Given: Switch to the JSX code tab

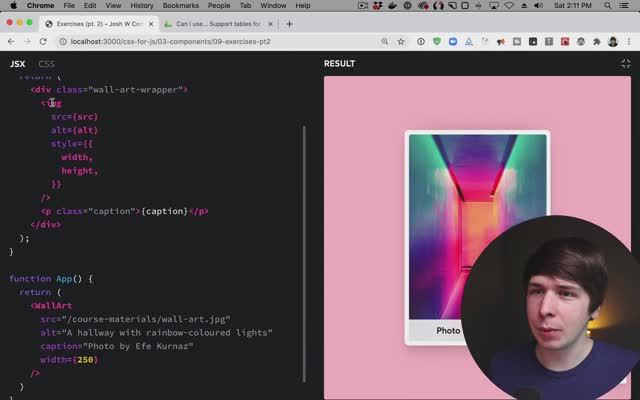Looking at the screenshot, I should pos(18,64).
